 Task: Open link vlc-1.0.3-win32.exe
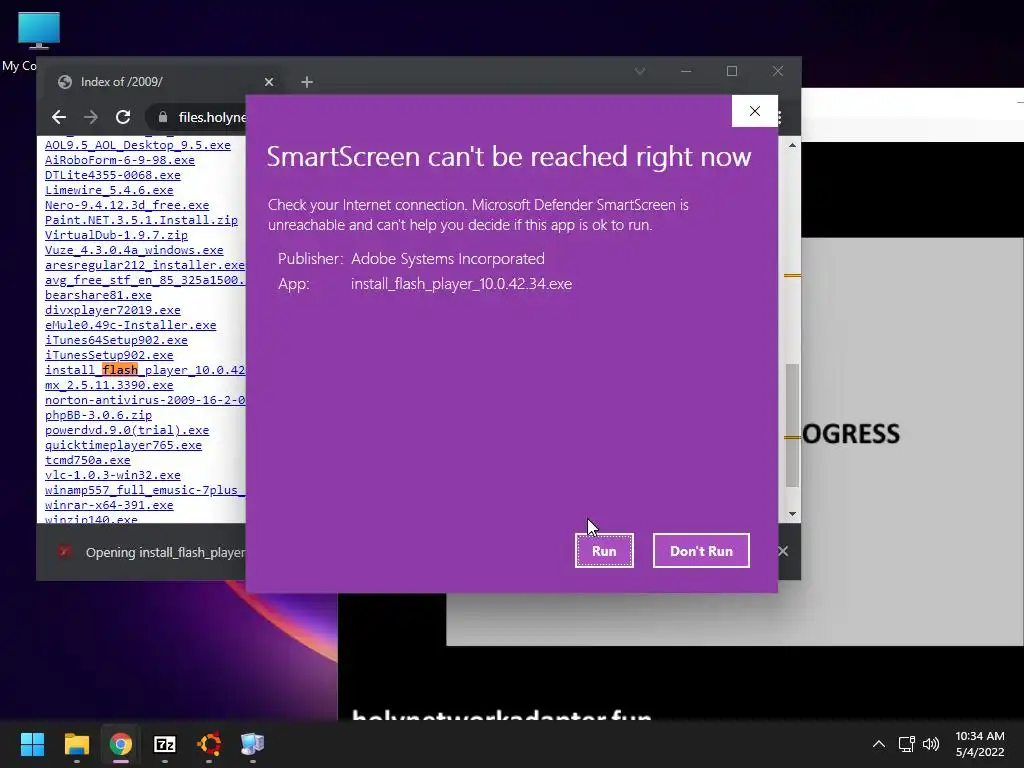coord(112,475)
